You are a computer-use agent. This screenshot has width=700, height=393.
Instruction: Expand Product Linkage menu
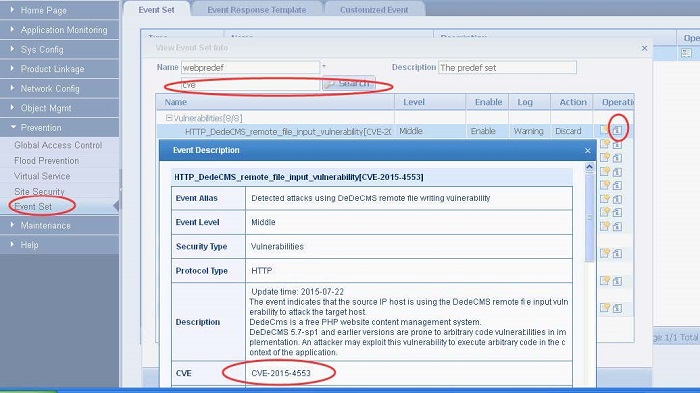click(x=59, y=69)
